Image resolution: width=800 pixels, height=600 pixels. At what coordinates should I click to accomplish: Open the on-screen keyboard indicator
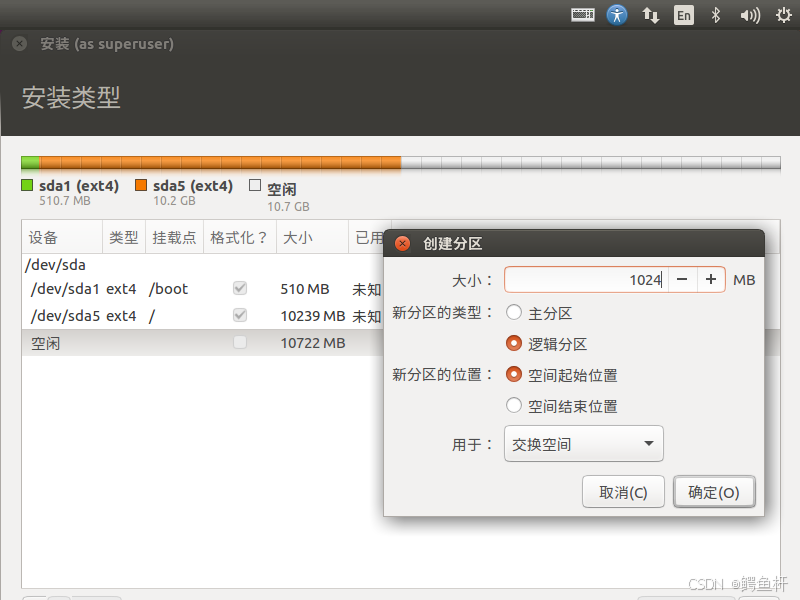(583, 15)
